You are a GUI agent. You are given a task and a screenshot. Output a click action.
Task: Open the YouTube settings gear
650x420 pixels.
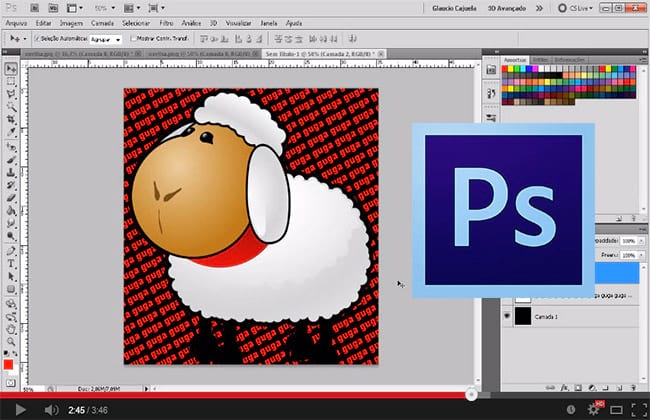(593, 410)
